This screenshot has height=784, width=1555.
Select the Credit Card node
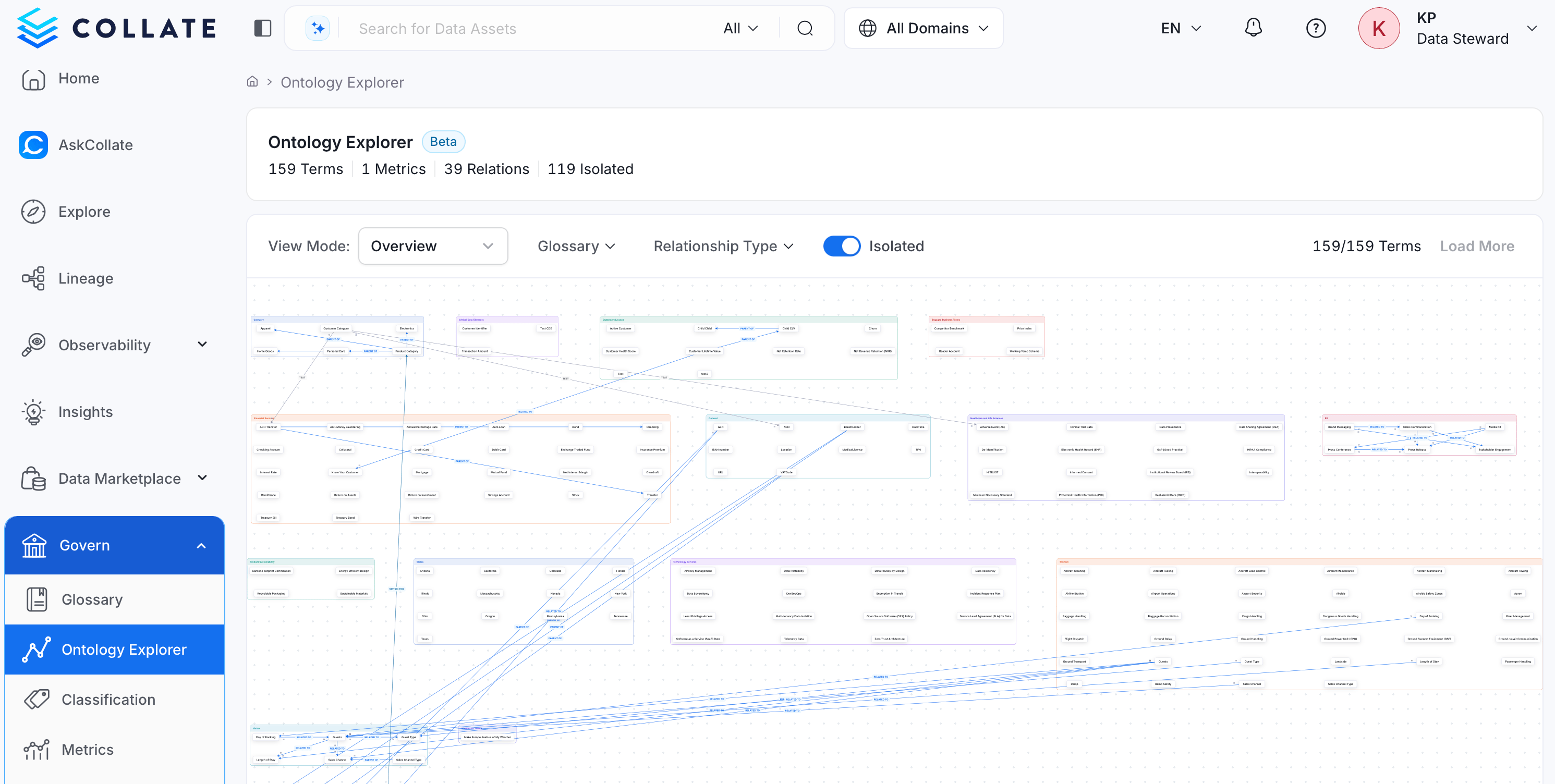point(422,450)
